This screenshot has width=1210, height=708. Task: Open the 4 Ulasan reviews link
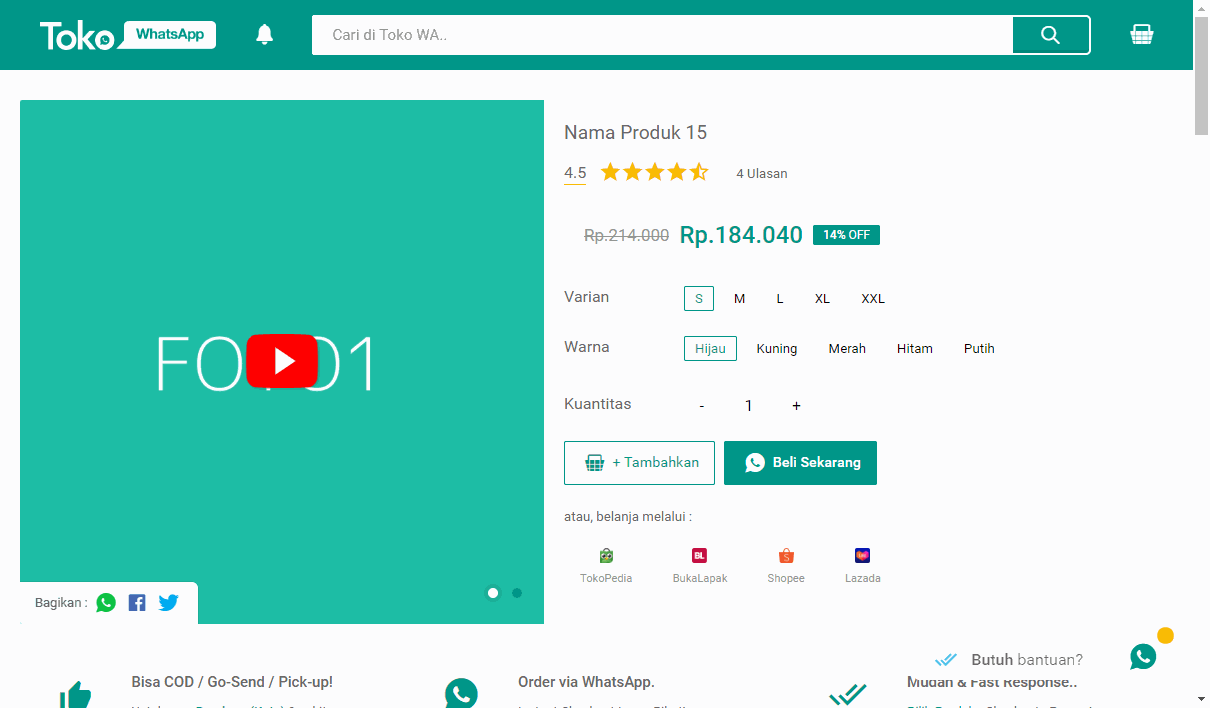[x=761, y=173]
